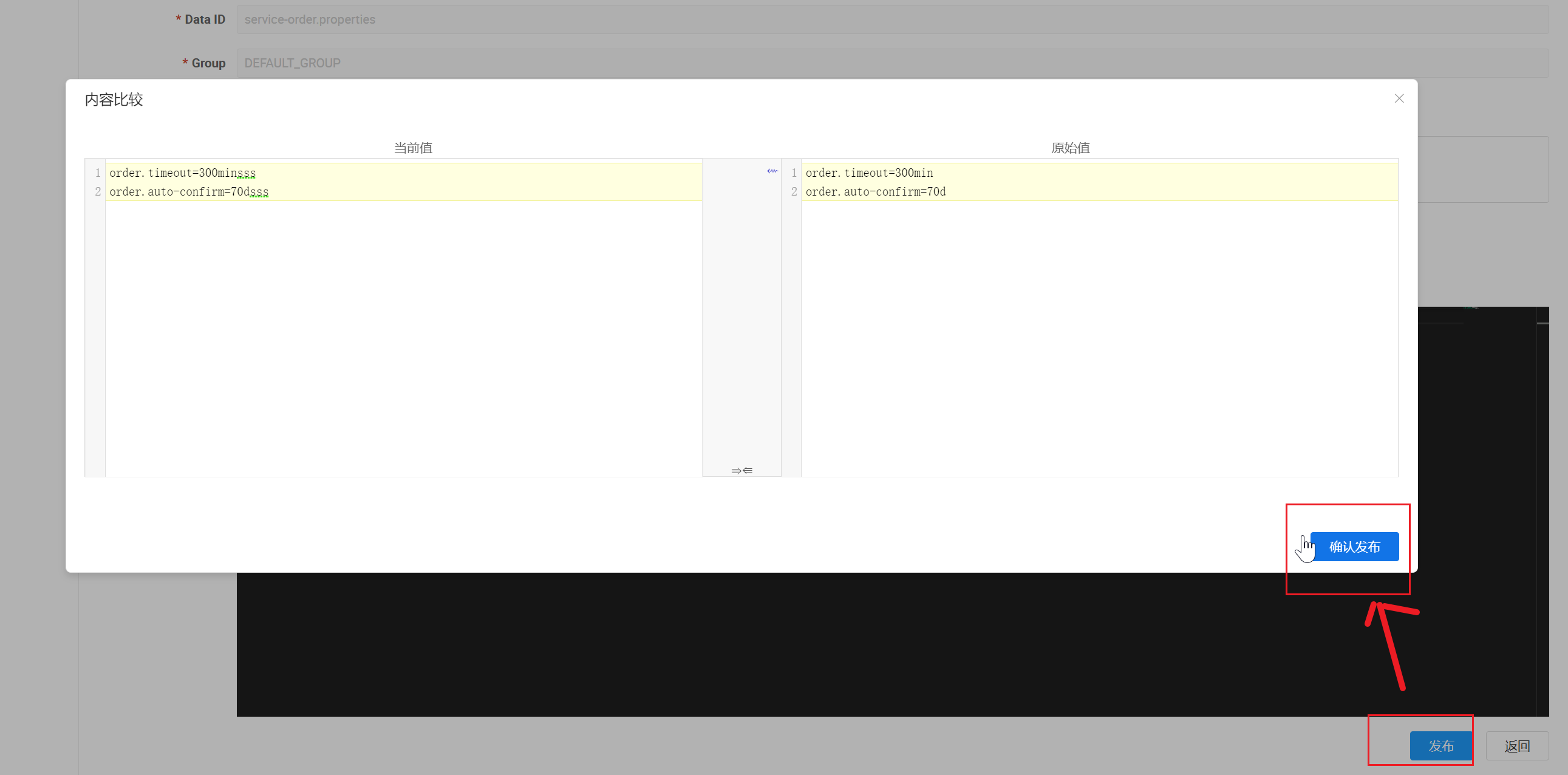Click order.auto-confirm=70dsss line in current value
The height and width of the screenshot is (775, 1568).
[189, 192]
